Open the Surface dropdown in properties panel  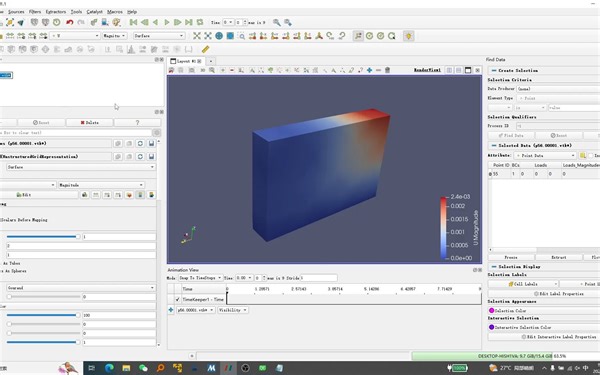coord(81,167)
